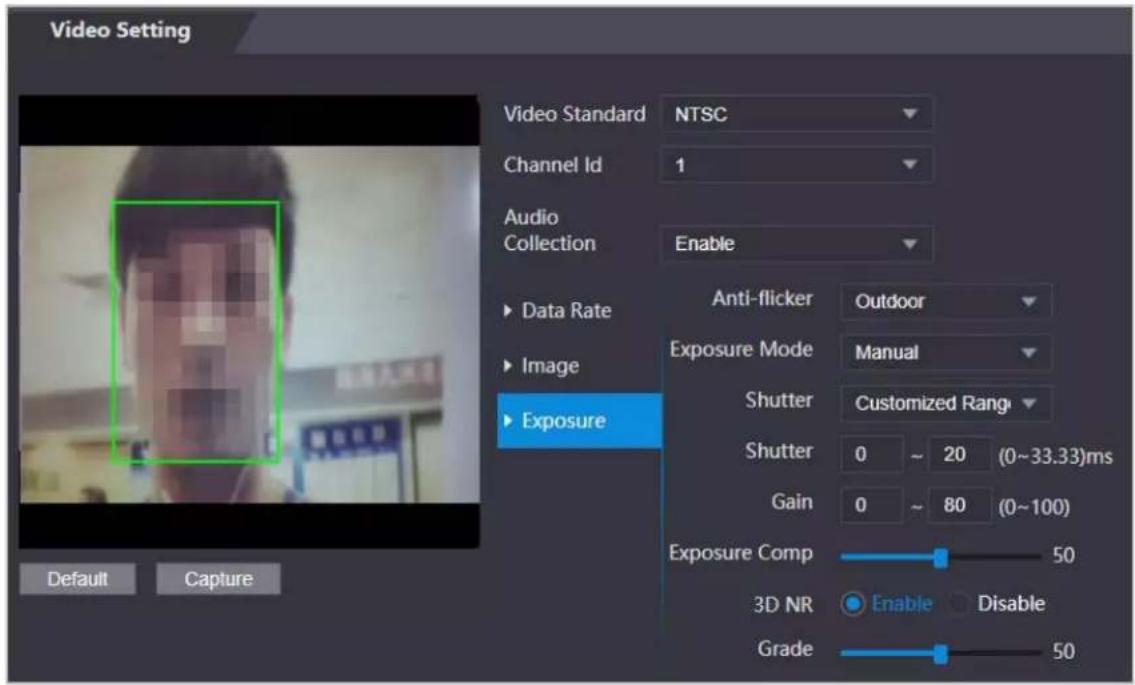
Task: Click the (0~100) gain range text
Action: pos(1034,506)
